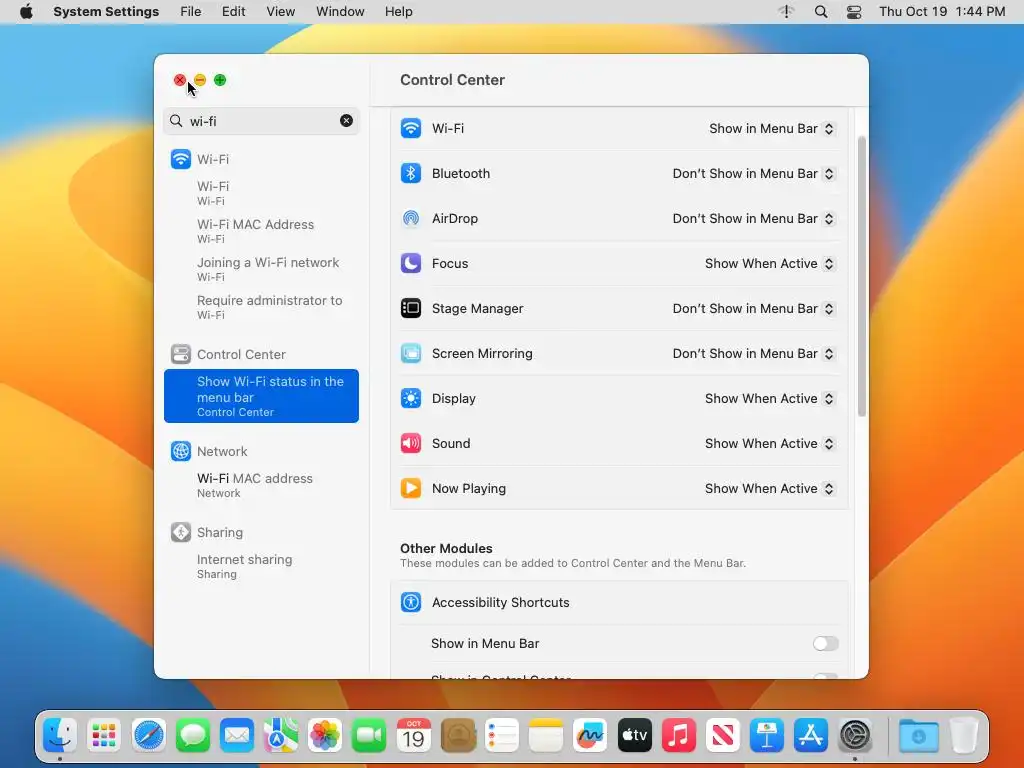The image size is (1024, 768).
Task: Open App Store from the Dock
Action: point(810,736)
